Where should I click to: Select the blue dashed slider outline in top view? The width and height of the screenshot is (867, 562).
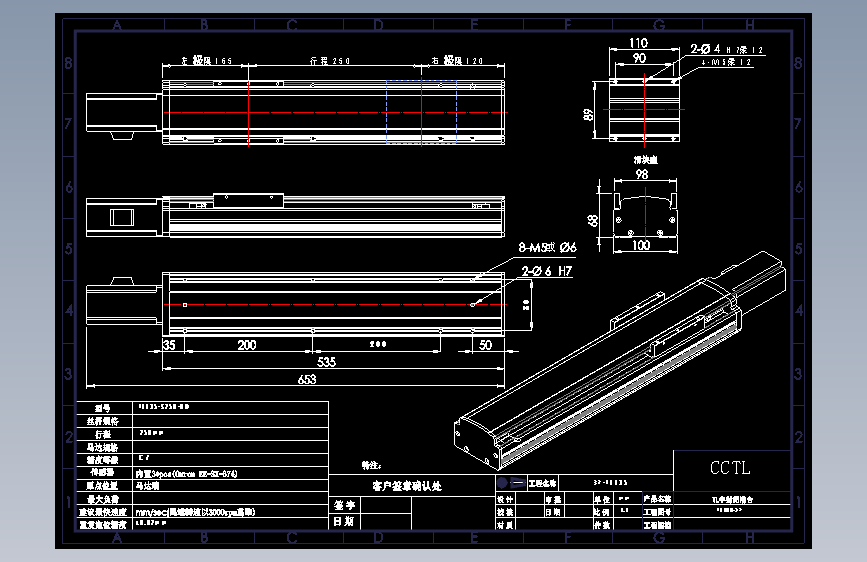[x=421, y=112]
